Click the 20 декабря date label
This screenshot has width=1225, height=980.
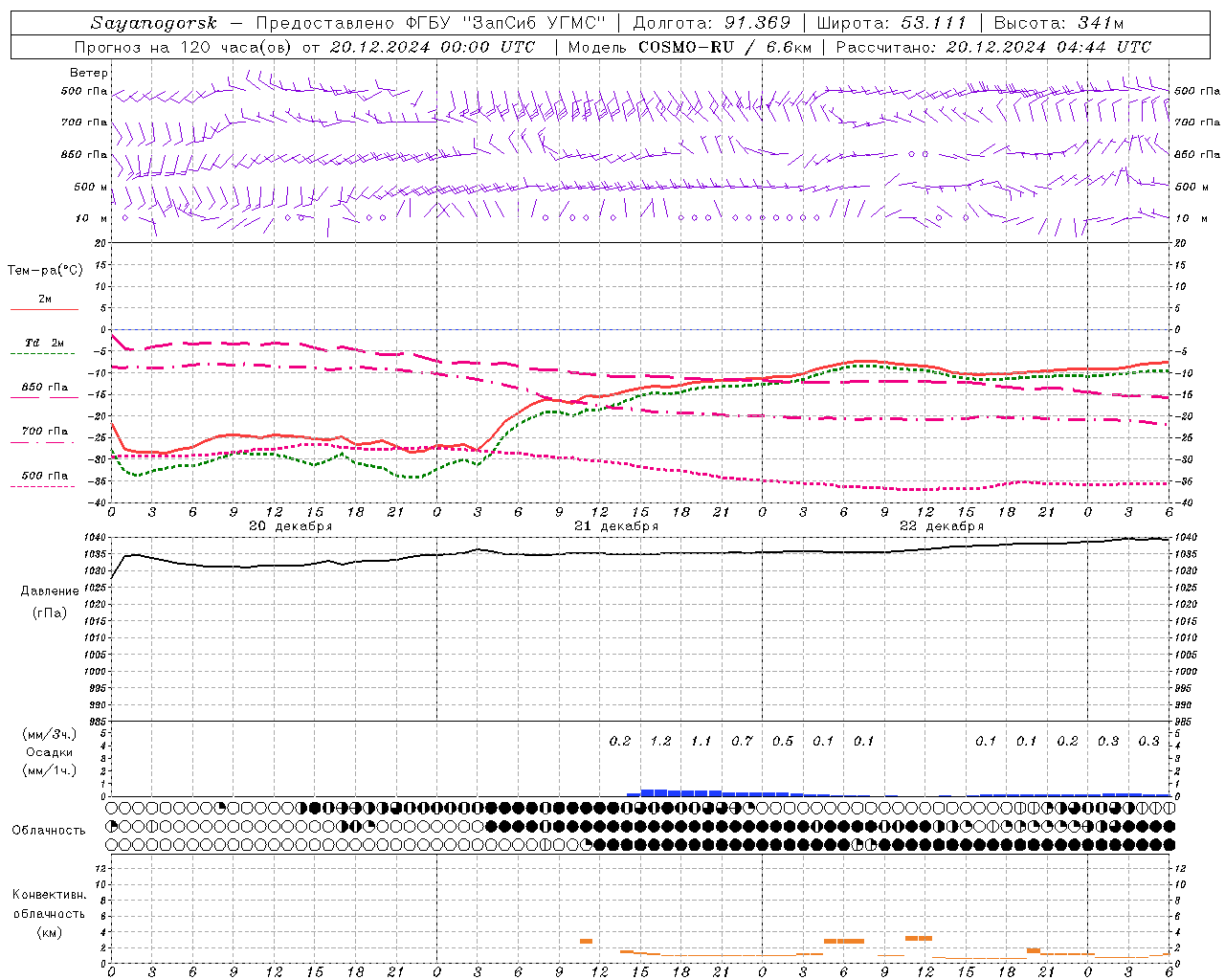[291, 526]
